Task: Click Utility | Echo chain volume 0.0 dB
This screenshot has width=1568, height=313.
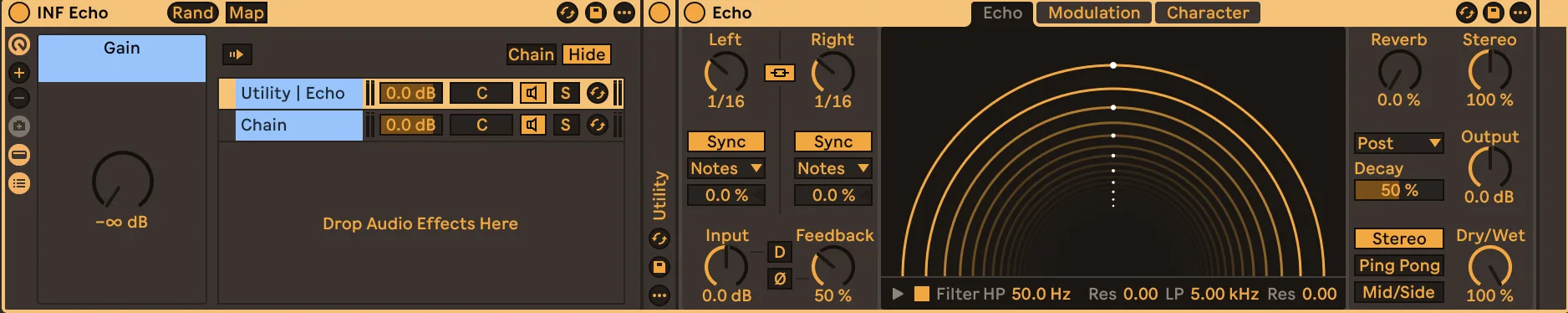Action: [x=410, y=93]
